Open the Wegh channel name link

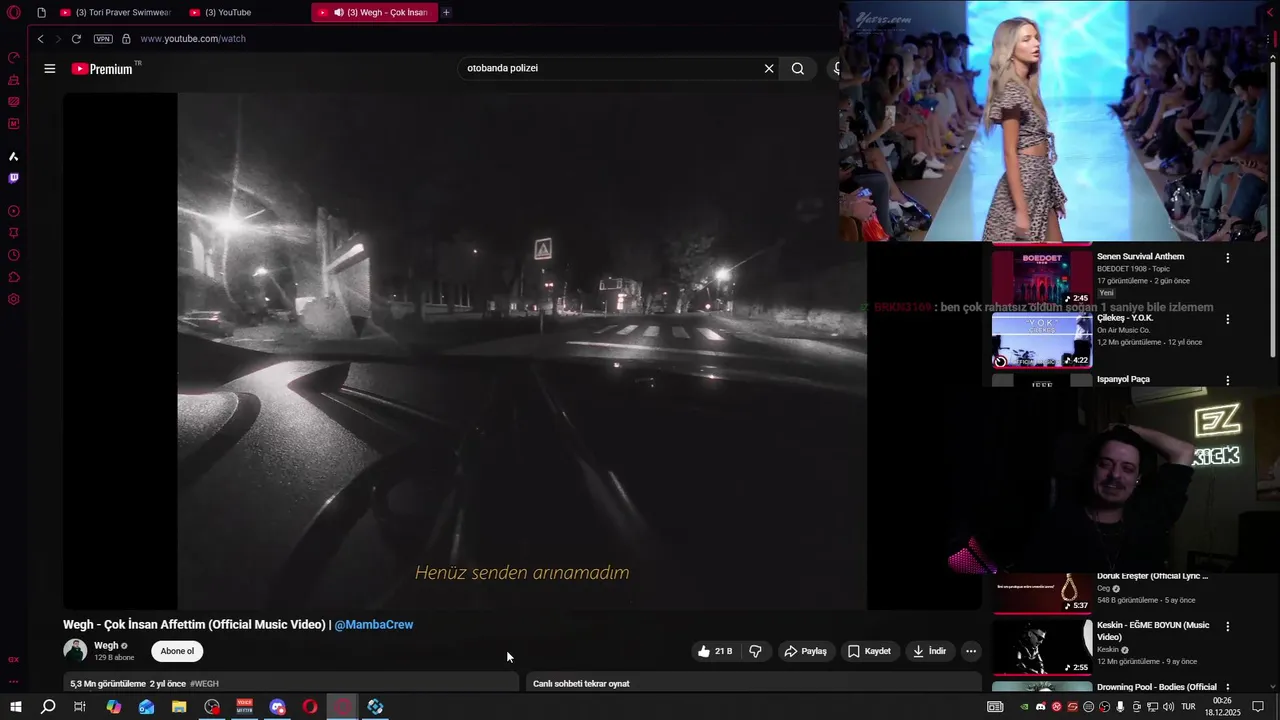tap(106, 646)
